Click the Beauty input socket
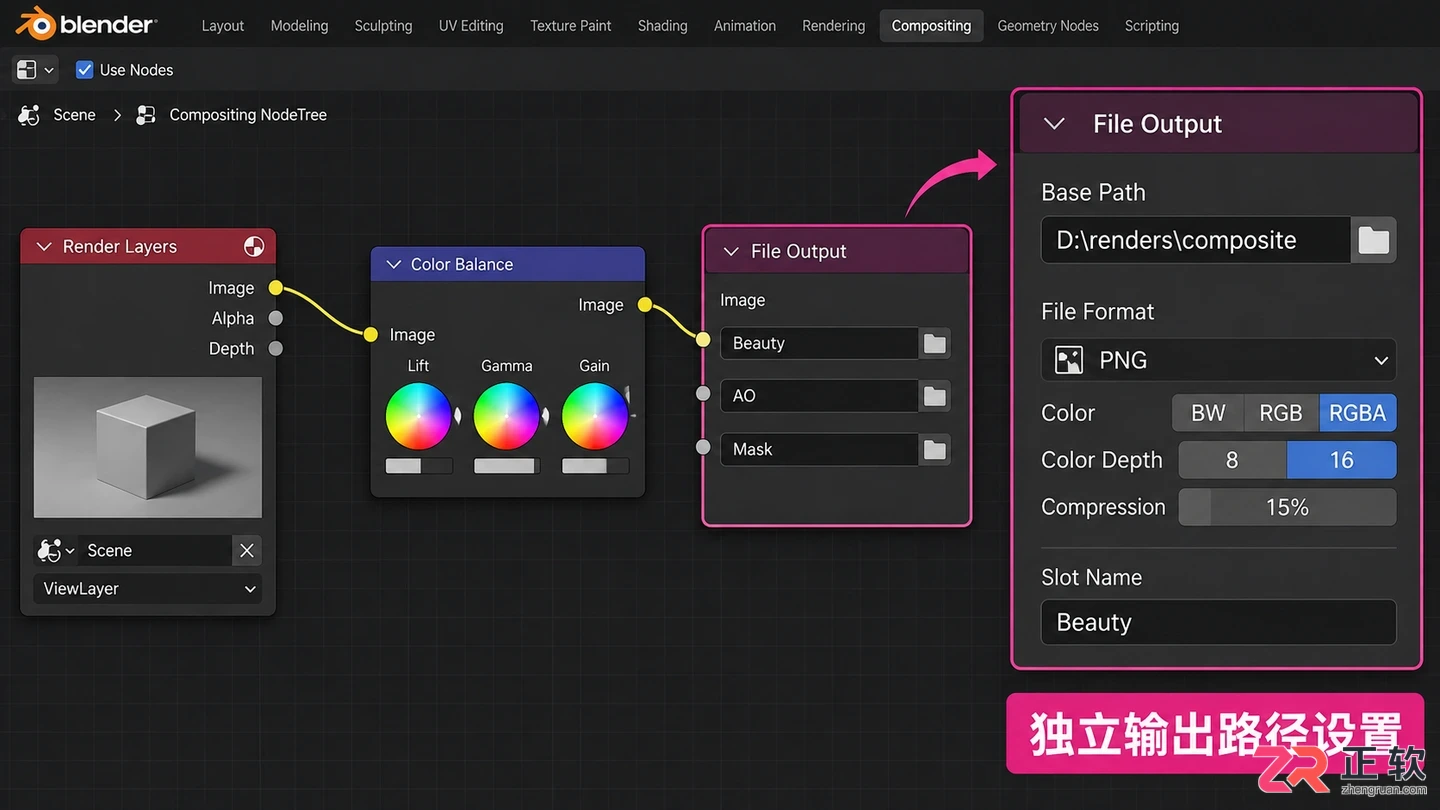 pyautogui.click(x=704, y=339)
